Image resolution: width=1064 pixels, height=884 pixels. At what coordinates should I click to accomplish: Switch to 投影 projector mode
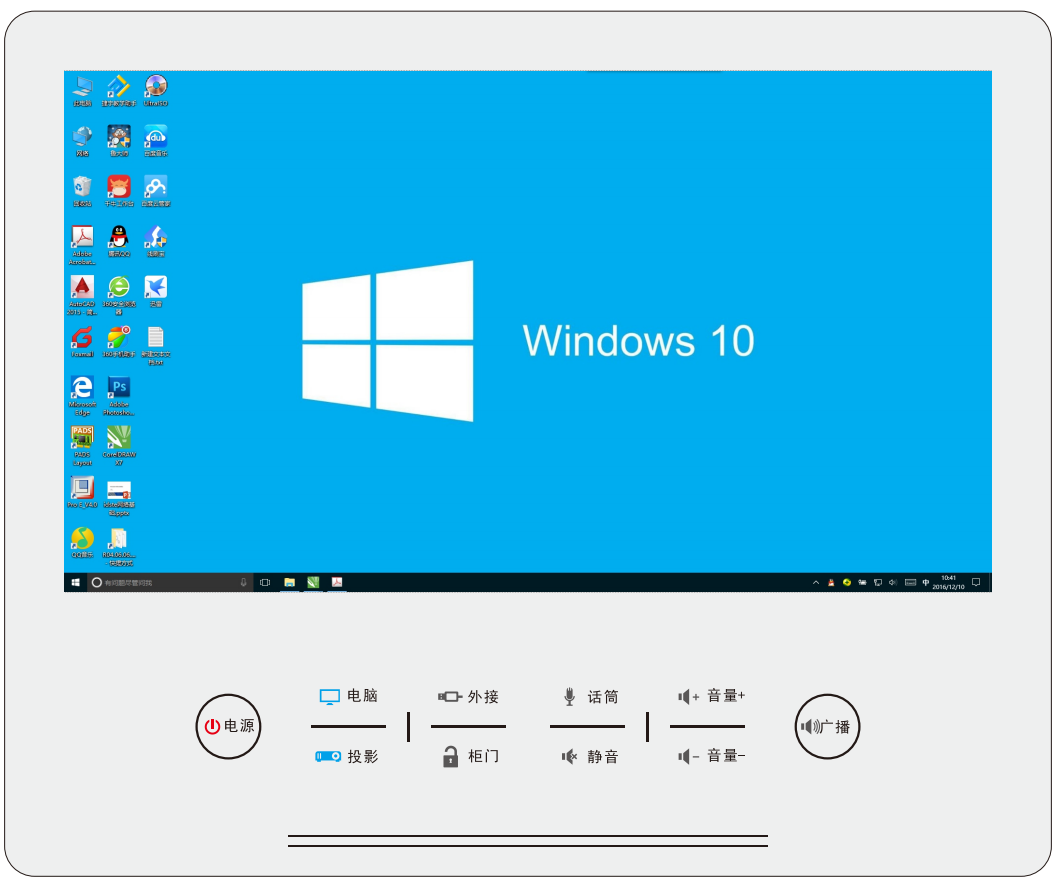349,757
